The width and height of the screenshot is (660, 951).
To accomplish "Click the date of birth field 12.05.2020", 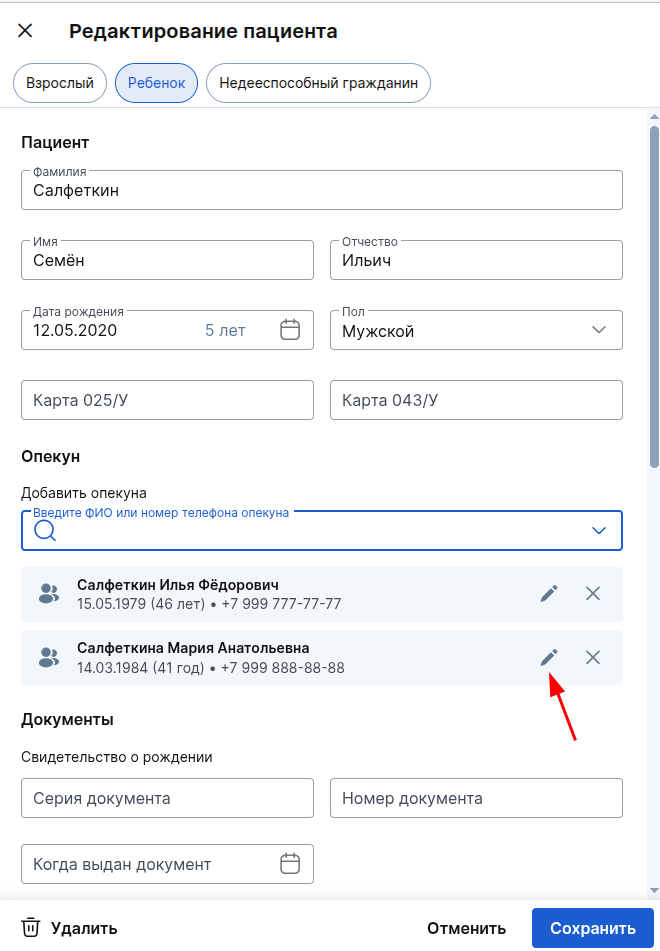I will pyautogui.click(x=167, y=330).
